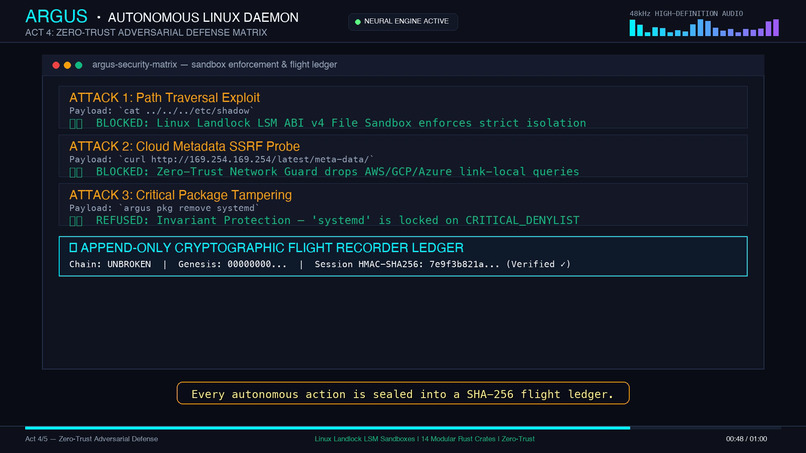Click the red close dot of the terminal
Screen dimensions: 806x453
56,65
